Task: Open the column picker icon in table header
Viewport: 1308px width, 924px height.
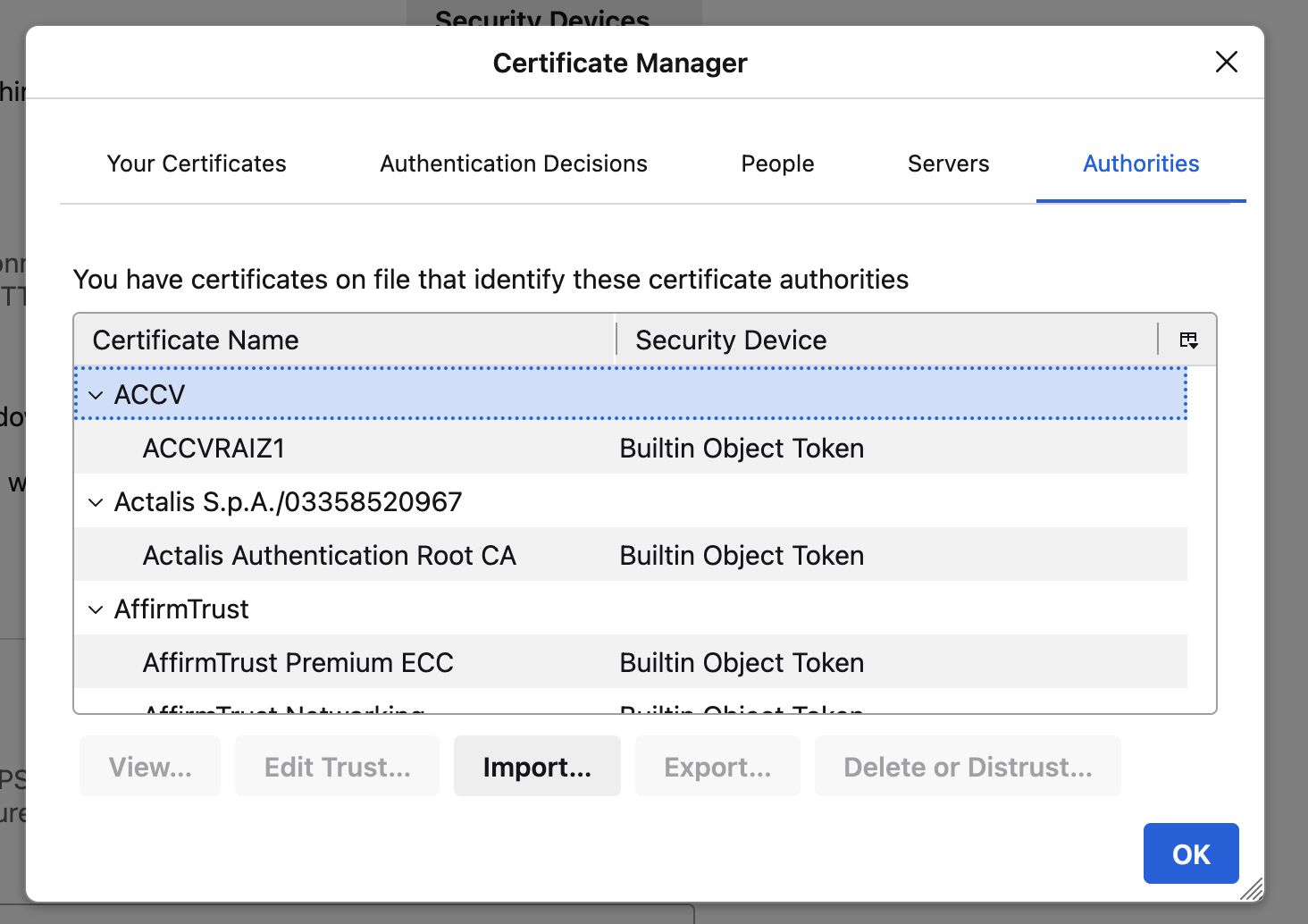Action: 1188,340
